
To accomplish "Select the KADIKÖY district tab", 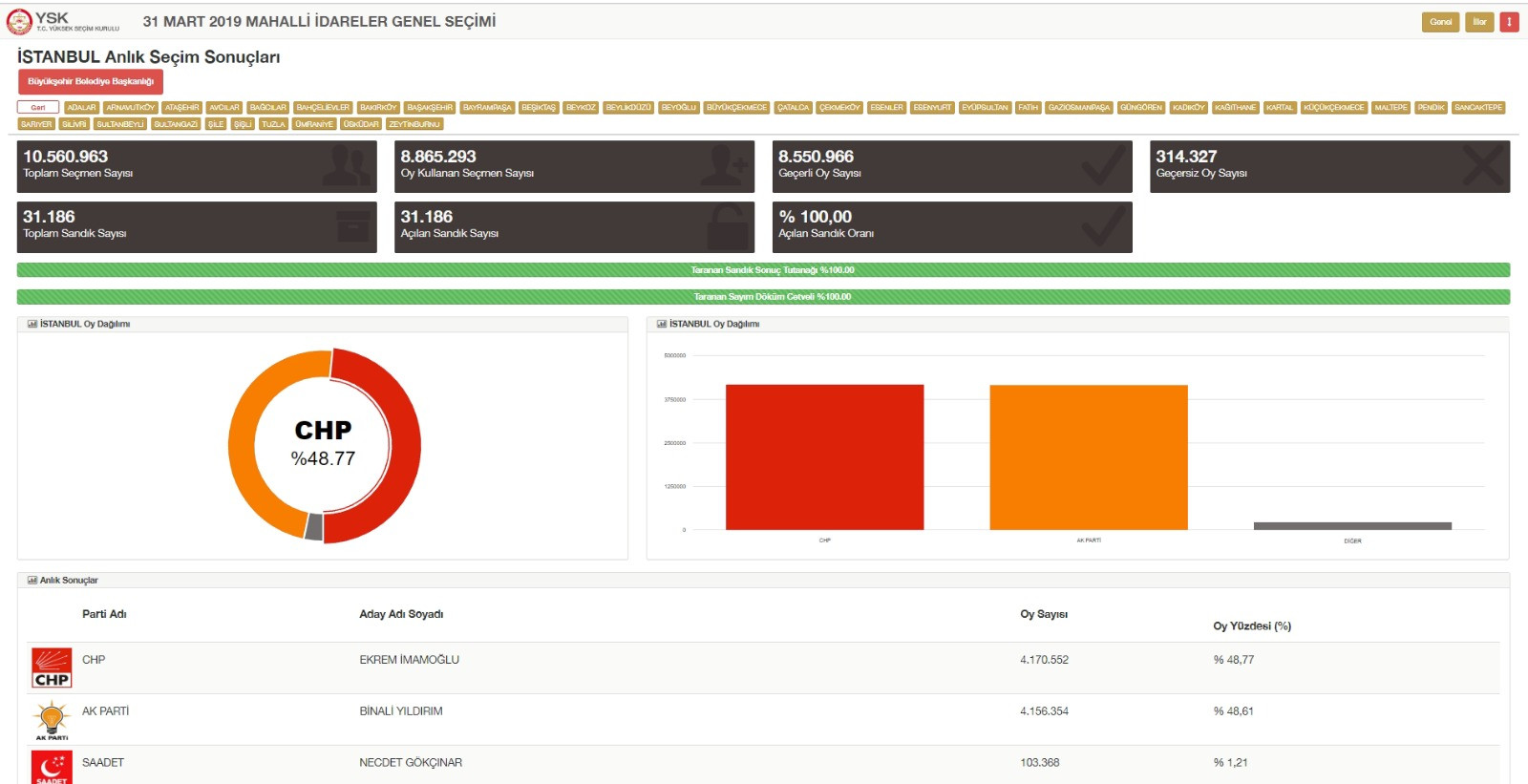I will tap(1188, 108).
